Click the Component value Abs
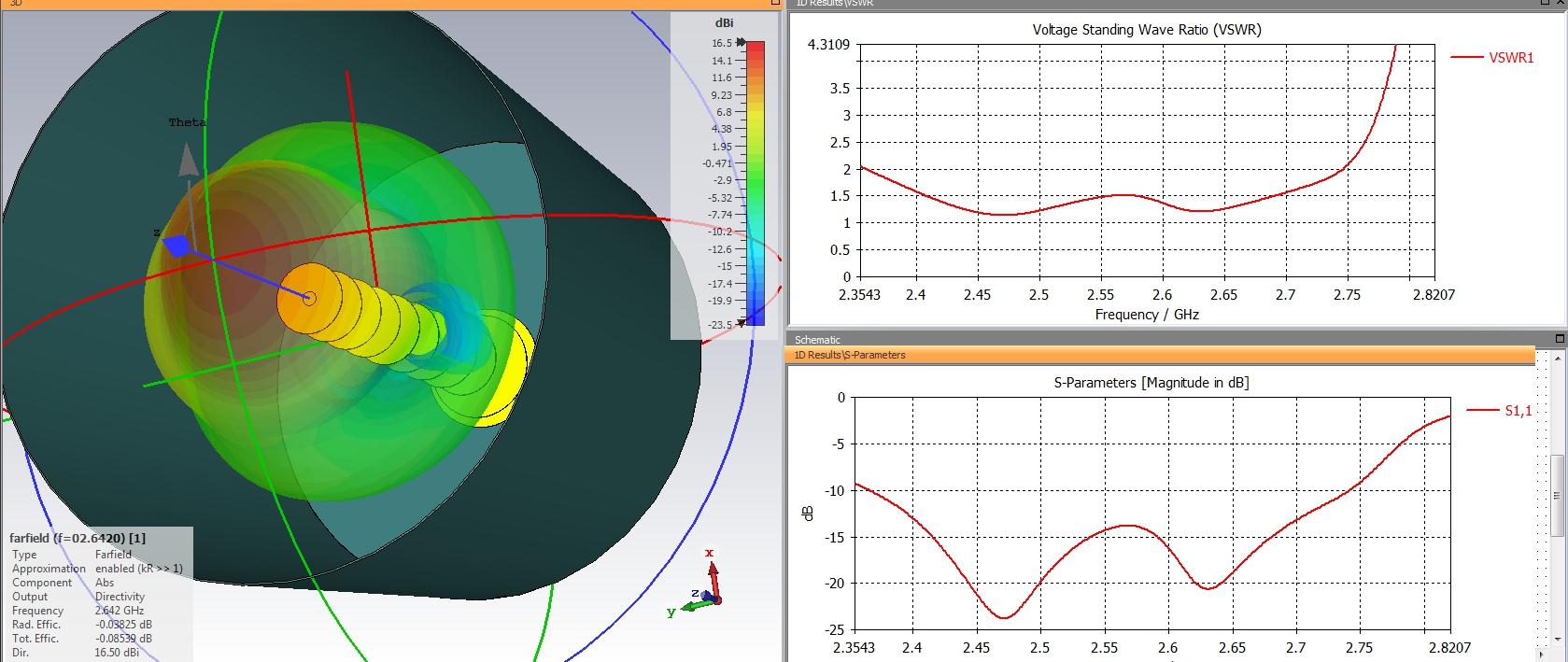This screenshot has height=662, width=1568. [x=105, y=583]
